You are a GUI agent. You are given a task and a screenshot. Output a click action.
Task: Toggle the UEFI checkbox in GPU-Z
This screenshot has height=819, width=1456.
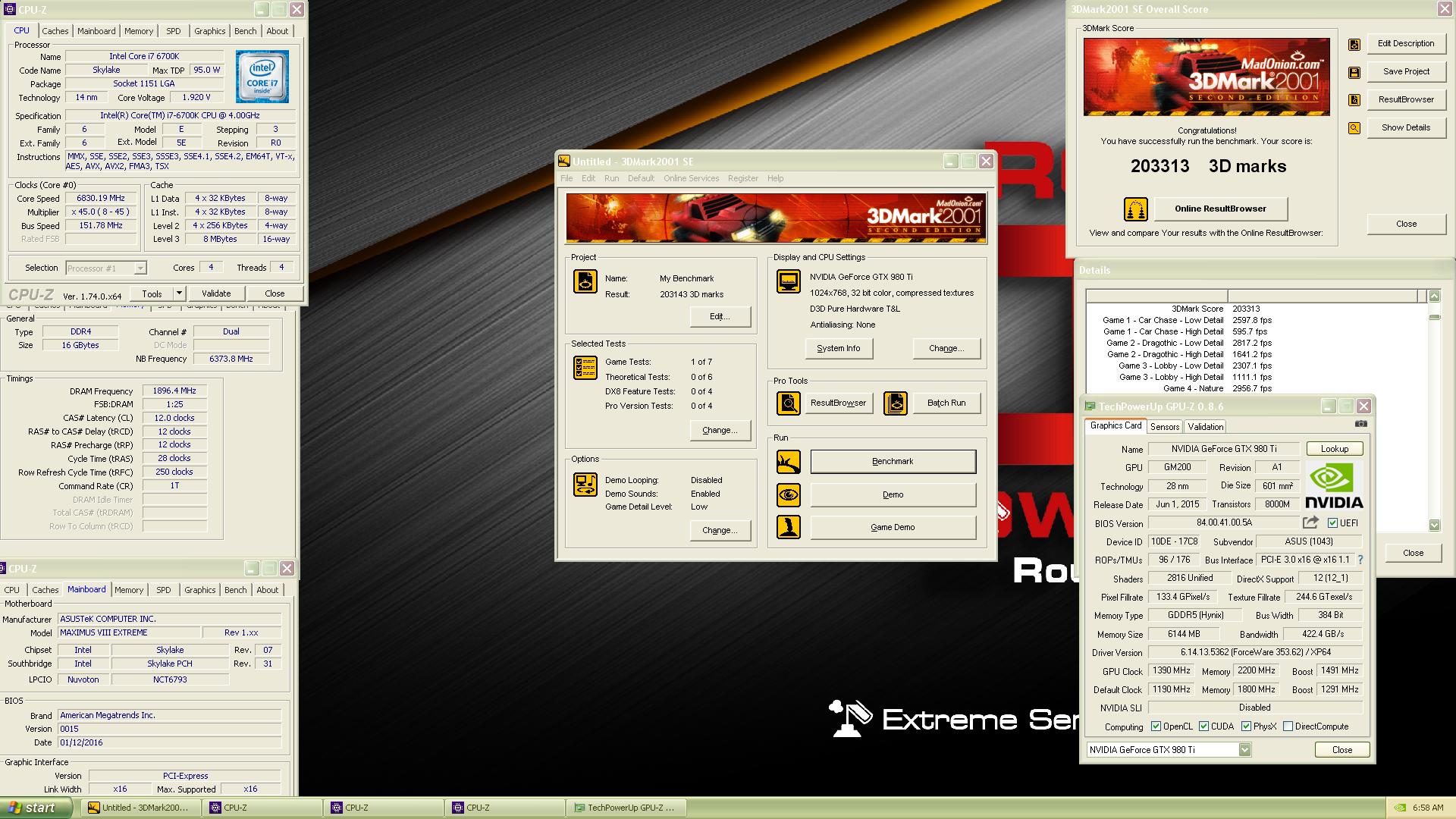coord(1332,523)
